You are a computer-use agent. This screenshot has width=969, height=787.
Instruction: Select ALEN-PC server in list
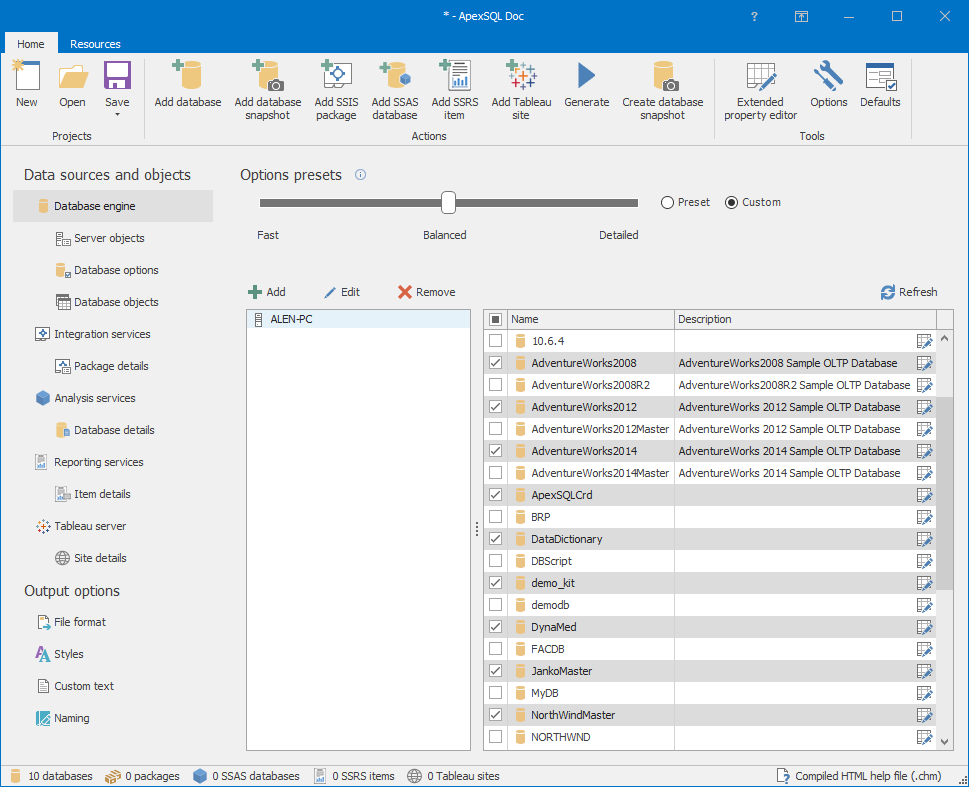(358, 319)
